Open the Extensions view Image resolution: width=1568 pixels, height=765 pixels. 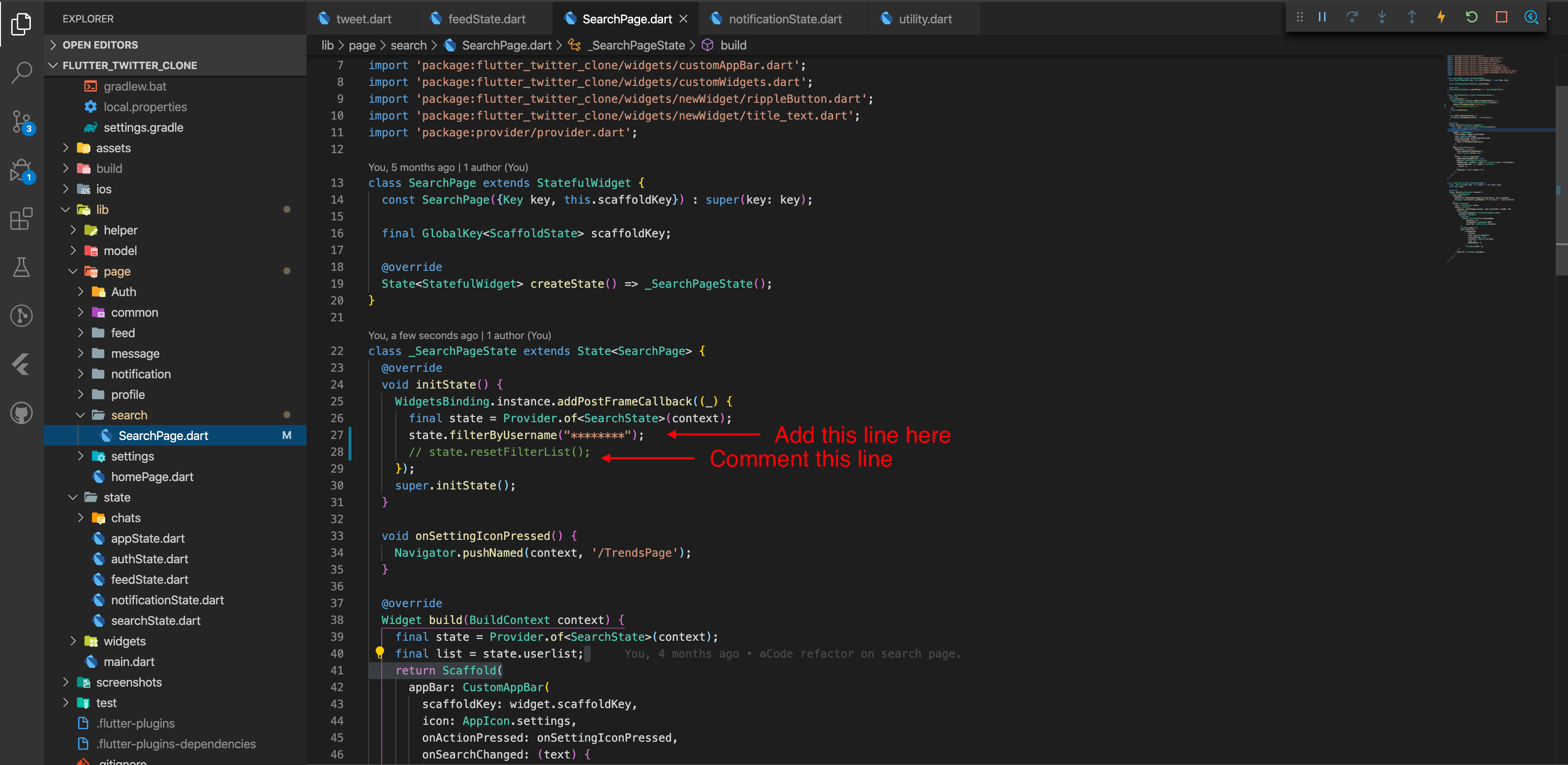(21, 219)
